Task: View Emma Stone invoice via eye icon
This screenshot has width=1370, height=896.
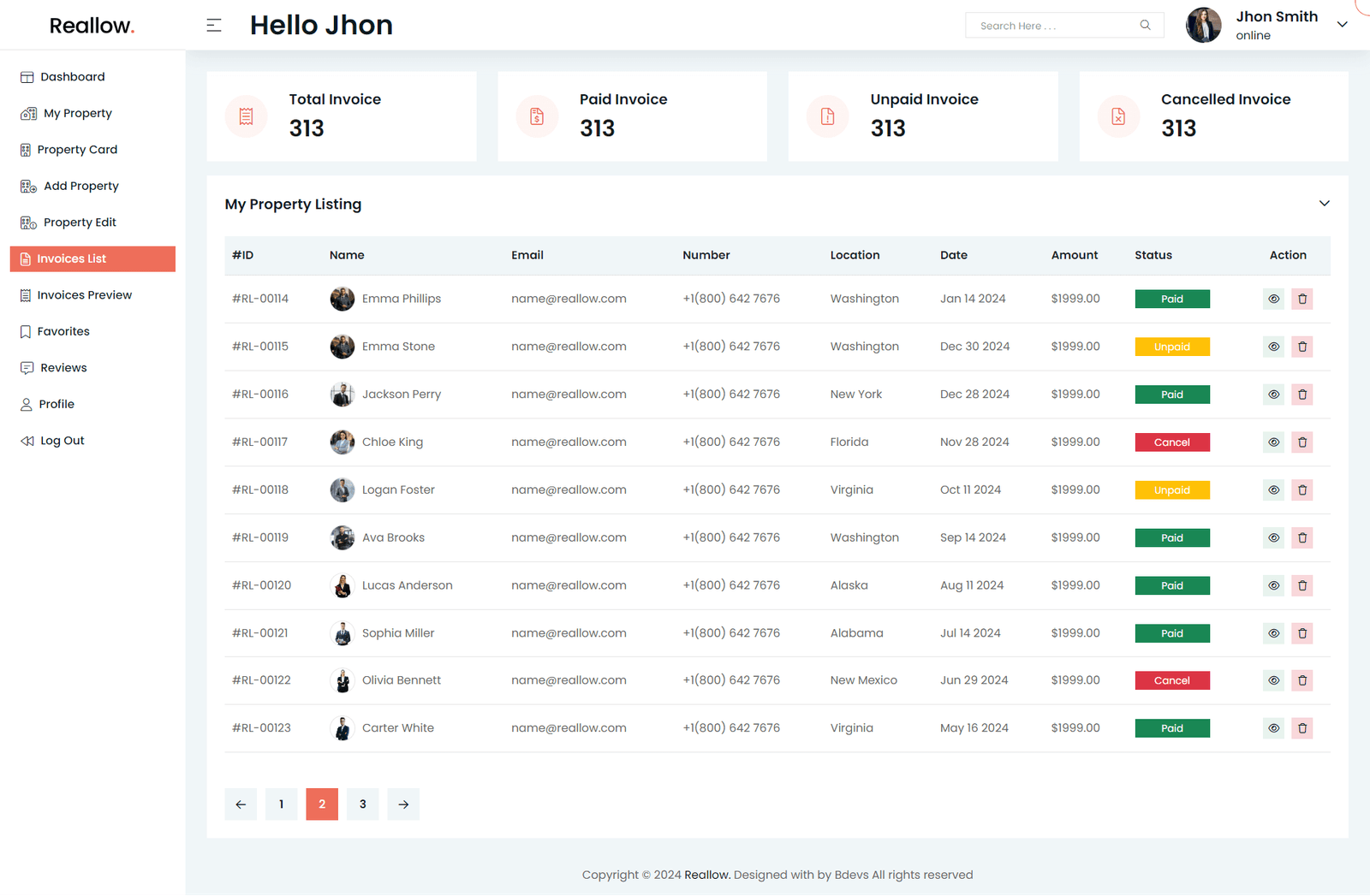Action: click(x=1273, y=347)
